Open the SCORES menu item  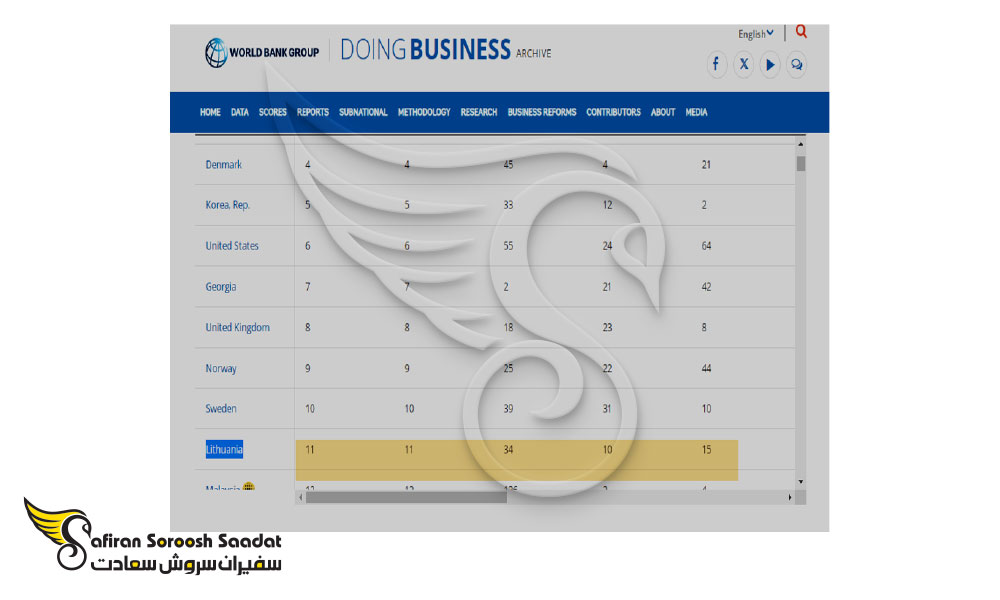tap(272, 112)
